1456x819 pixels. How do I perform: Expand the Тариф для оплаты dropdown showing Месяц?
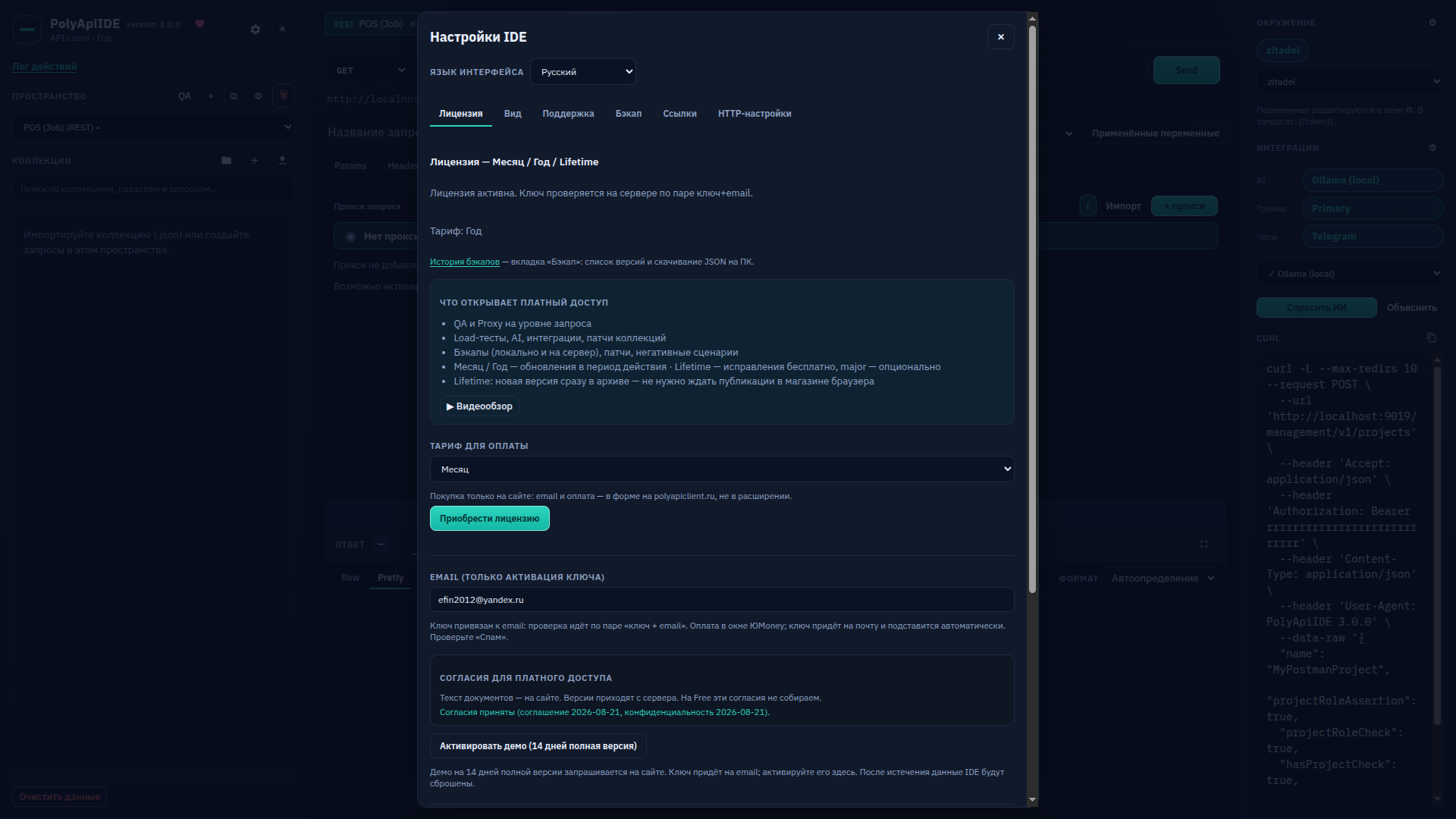pyautogui.click(x=722, y=469)
